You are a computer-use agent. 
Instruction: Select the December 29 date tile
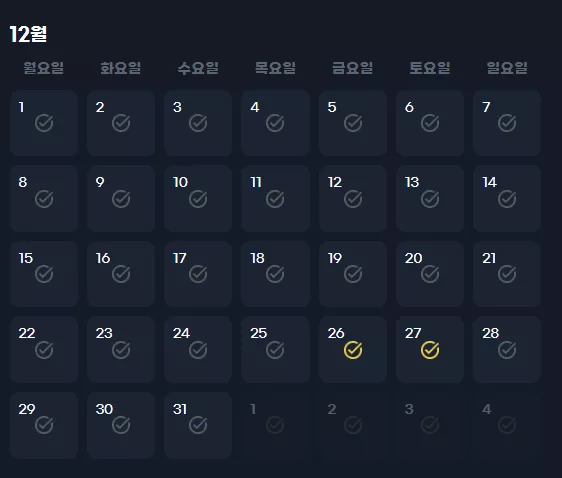(x=44, y=425)
